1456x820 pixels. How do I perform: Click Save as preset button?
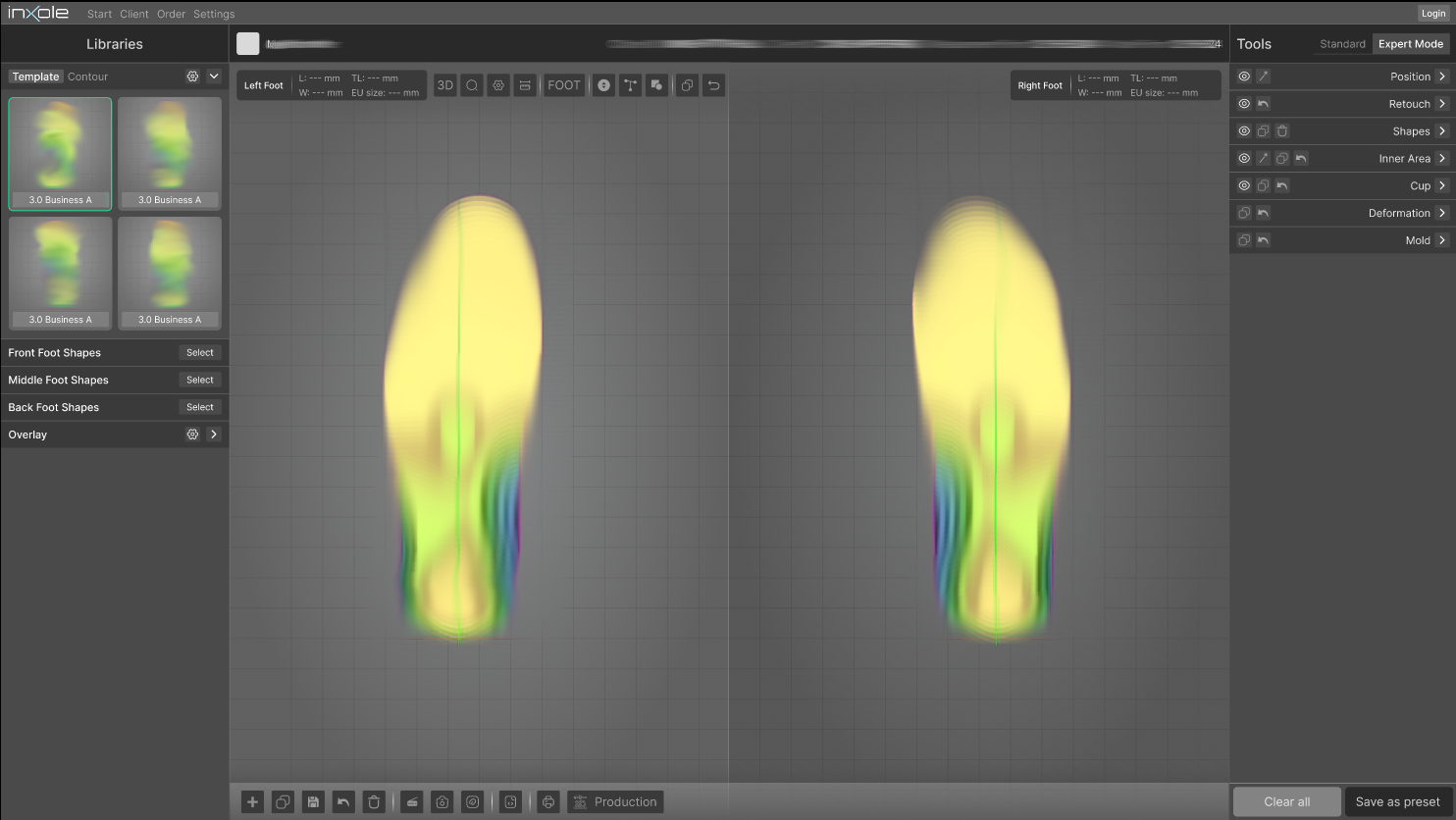[1397, 801]
